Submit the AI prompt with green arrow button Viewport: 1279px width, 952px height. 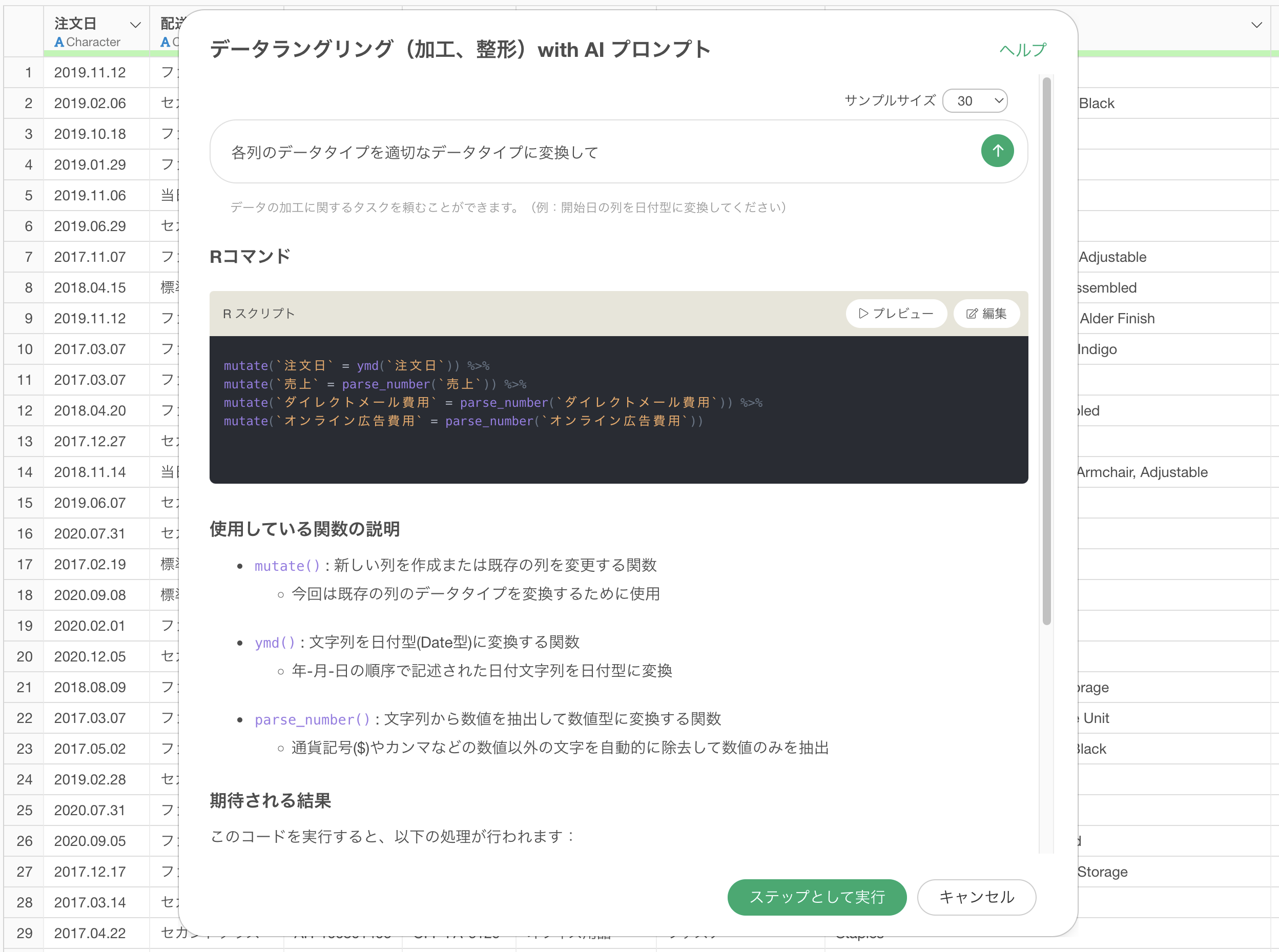(x=997, y=151)
